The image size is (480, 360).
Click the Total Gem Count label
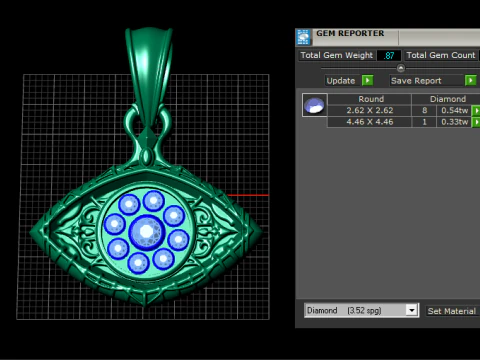[x=441, y=55]
